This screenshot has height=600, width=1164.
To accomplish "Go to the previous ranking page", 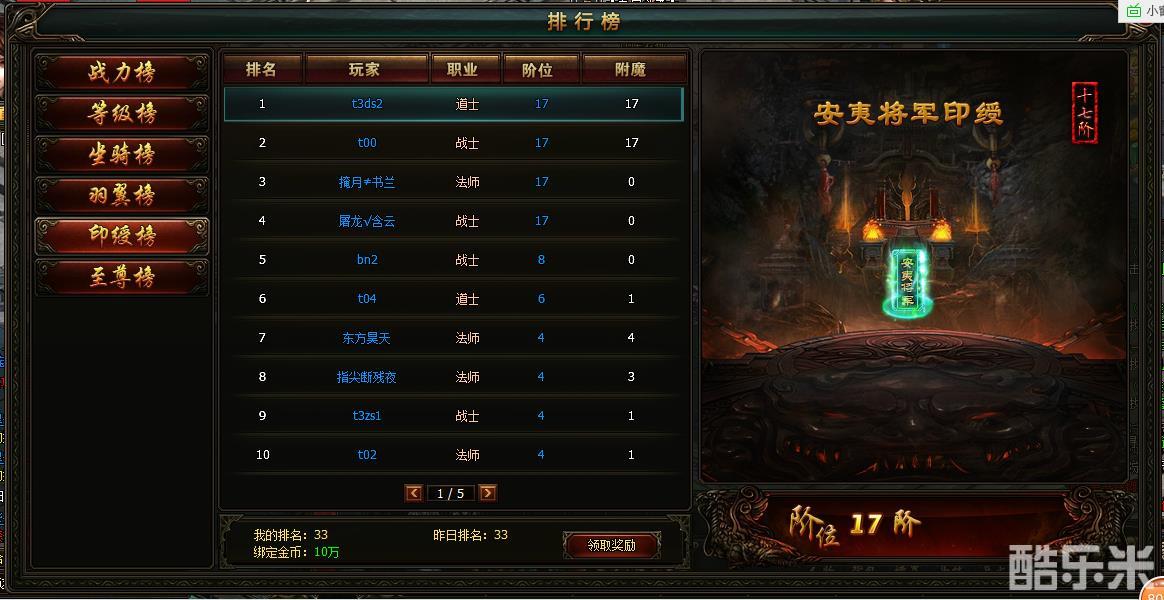I will tap(413, 493).
